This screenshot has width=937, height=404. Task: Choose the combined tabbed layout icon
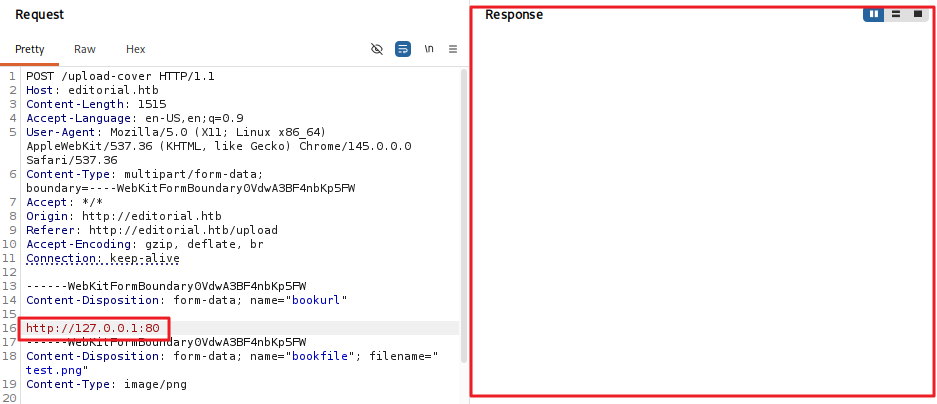click(917, 14)
